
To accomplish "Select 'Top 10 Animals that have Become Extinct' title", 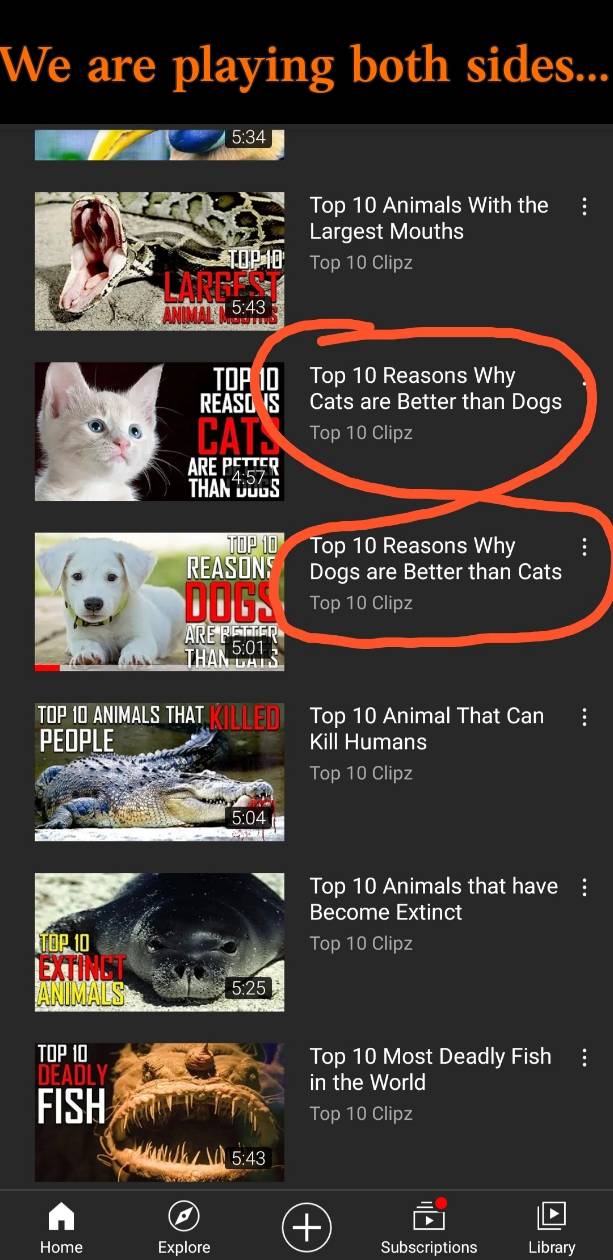I will tap(434, 899).
